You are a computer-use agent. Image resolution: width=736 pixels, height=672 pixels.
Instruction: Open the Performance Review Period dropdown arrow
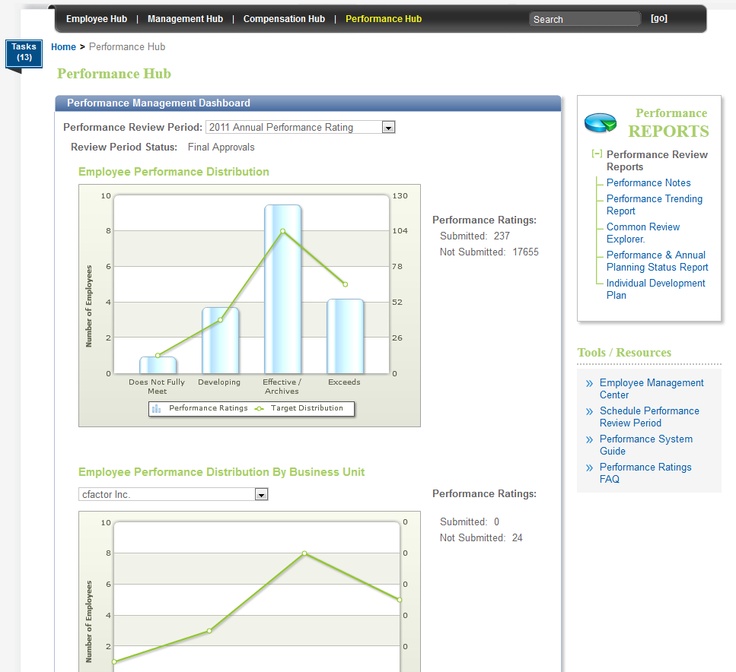click(x=388, y=127)
